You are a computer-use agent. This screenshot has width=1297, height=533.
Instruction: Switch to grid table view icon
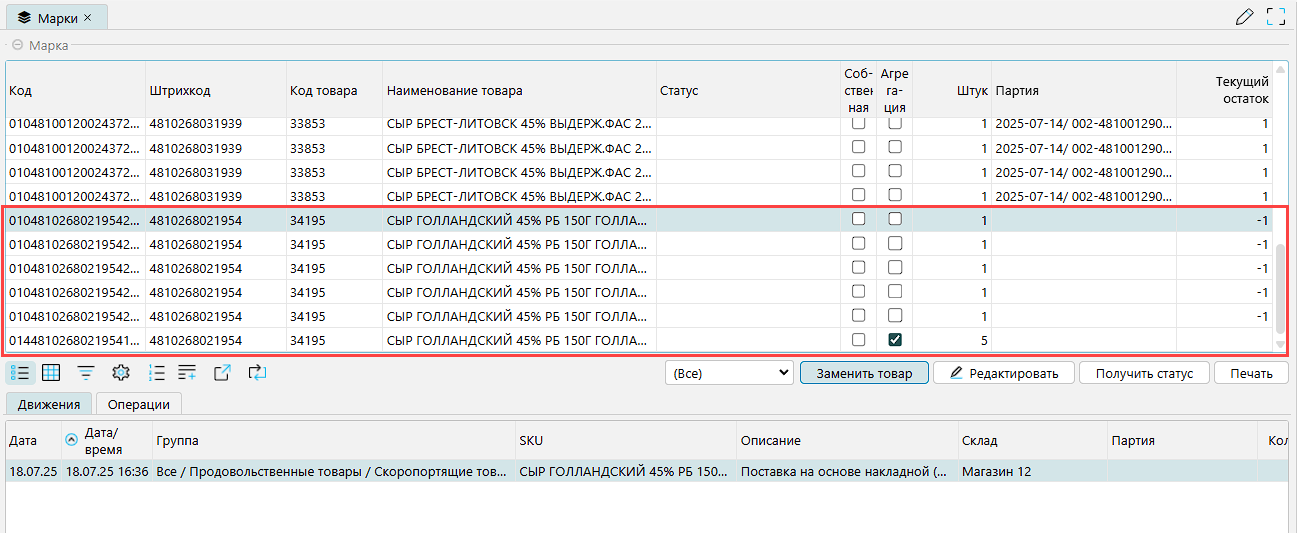click(51, 373)
